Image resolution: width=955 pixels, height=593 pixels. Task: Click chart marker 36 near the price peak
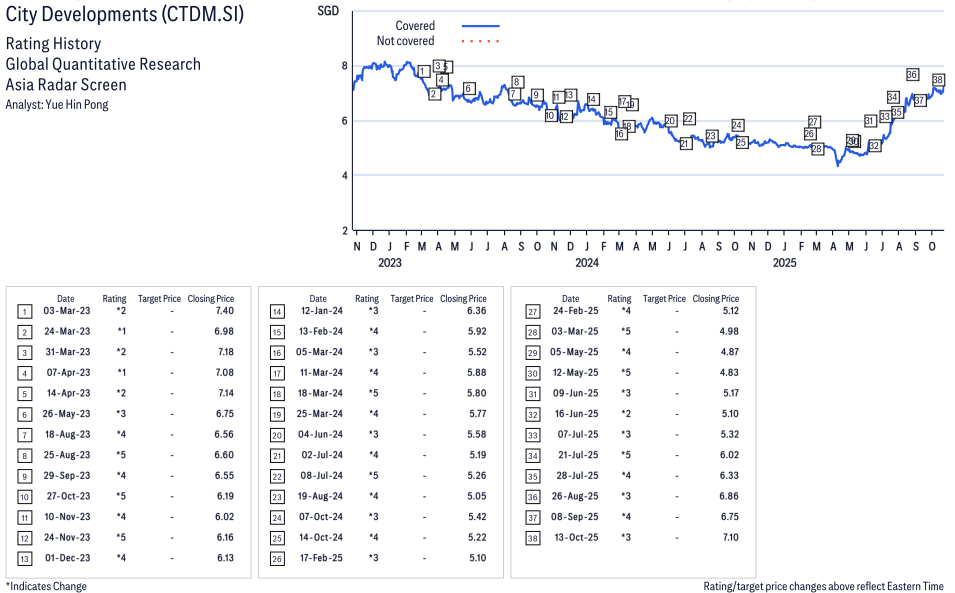coord(912,74)
